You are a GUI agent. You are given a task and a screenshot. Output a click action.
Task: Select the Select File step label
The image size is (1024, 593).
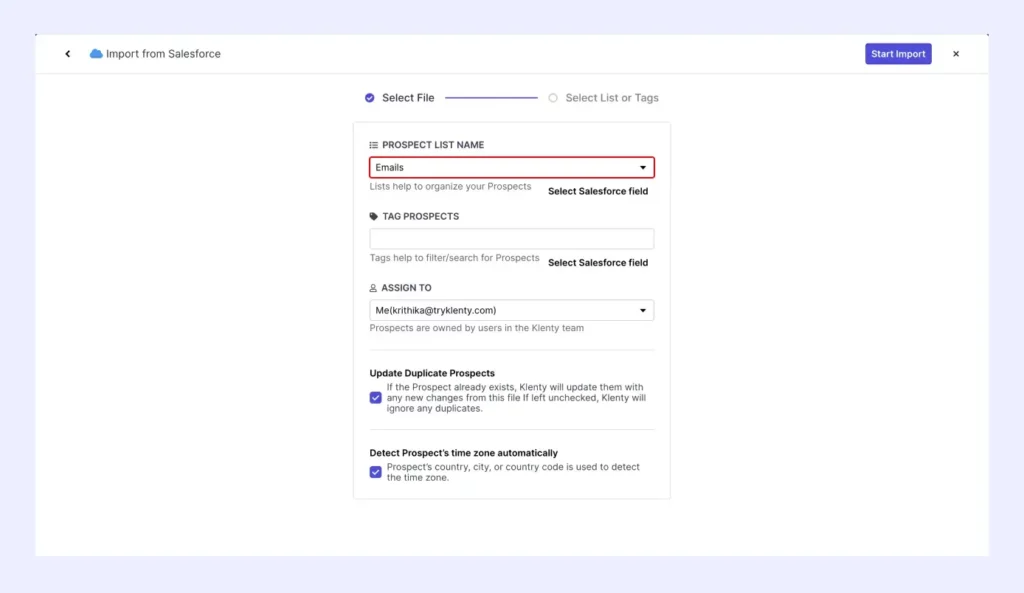[x=408, y=98]
